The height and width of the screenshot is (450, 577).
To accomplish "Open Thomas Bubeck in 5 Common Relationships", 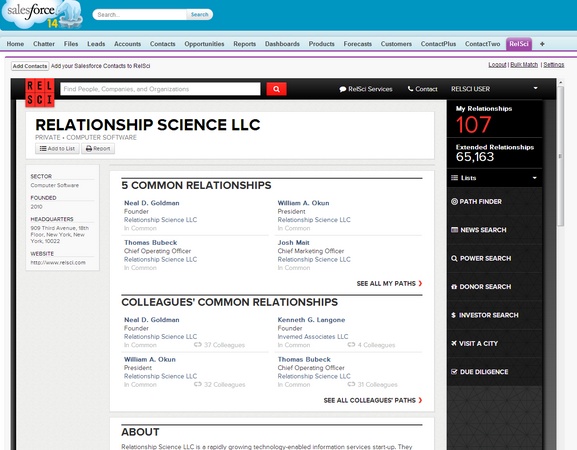I will tap(151, 242).
